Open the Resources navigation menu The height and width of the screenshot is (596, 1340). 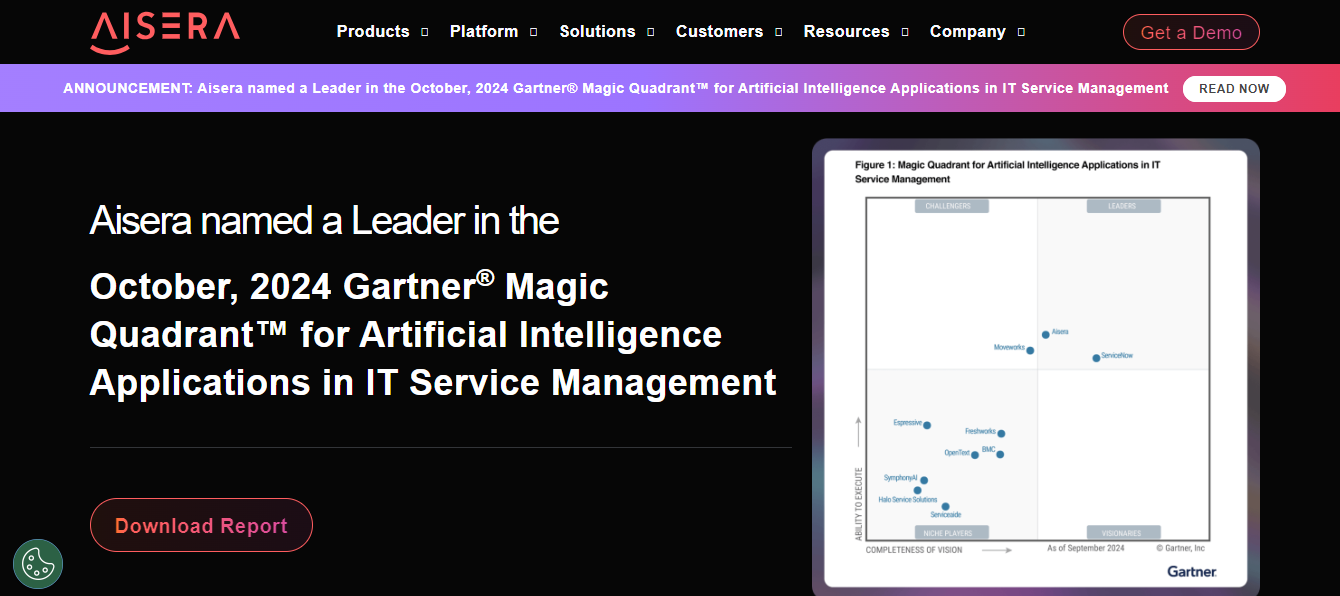click(x=846, y=32)
